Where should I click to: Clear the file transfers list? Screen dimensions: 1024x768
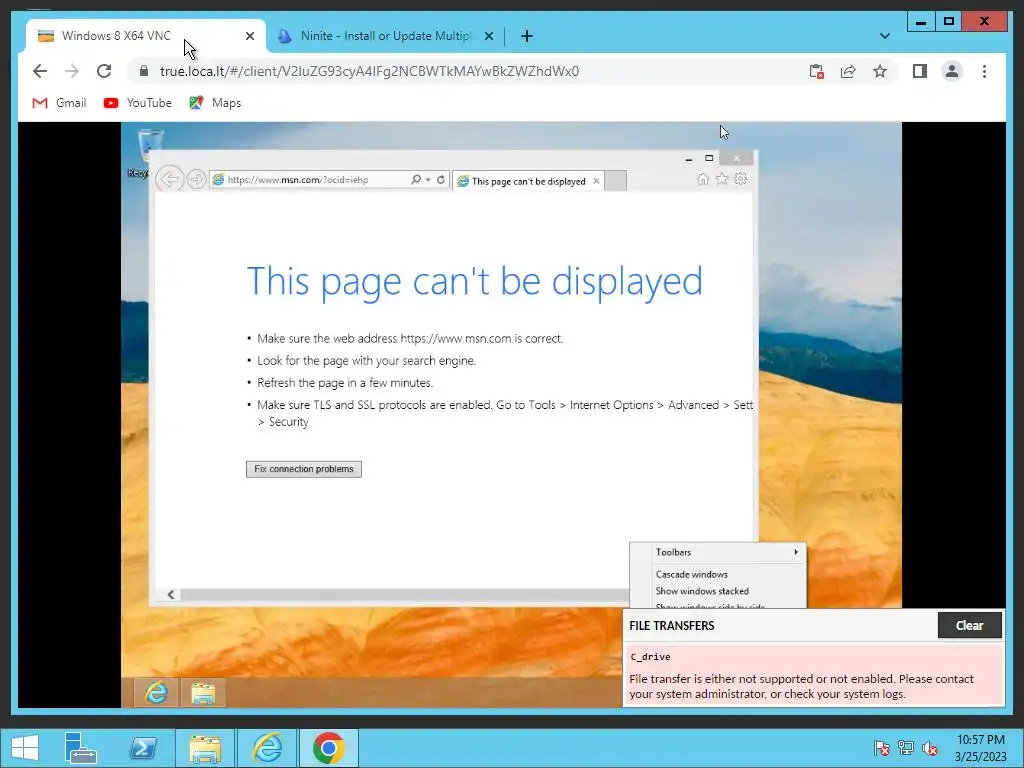969,625
